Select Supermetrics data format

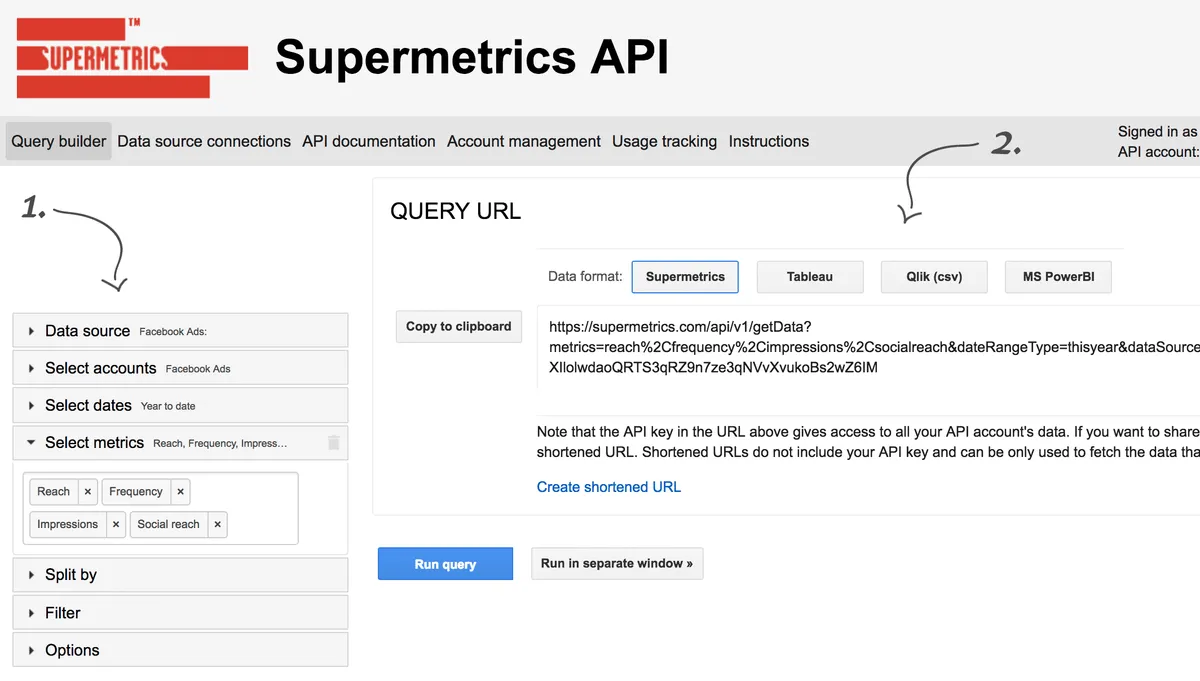685,277
